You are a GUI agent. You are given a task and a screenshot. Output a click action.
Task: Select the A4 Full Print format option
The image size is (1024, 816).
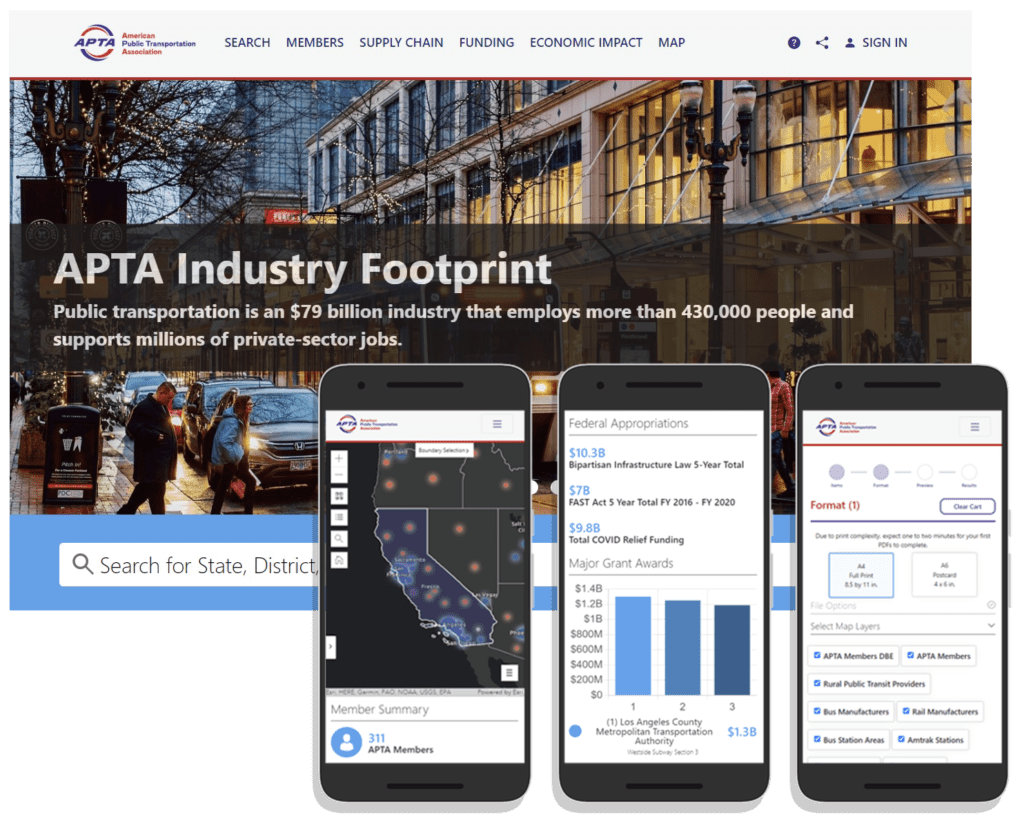(x=861, y=575)
